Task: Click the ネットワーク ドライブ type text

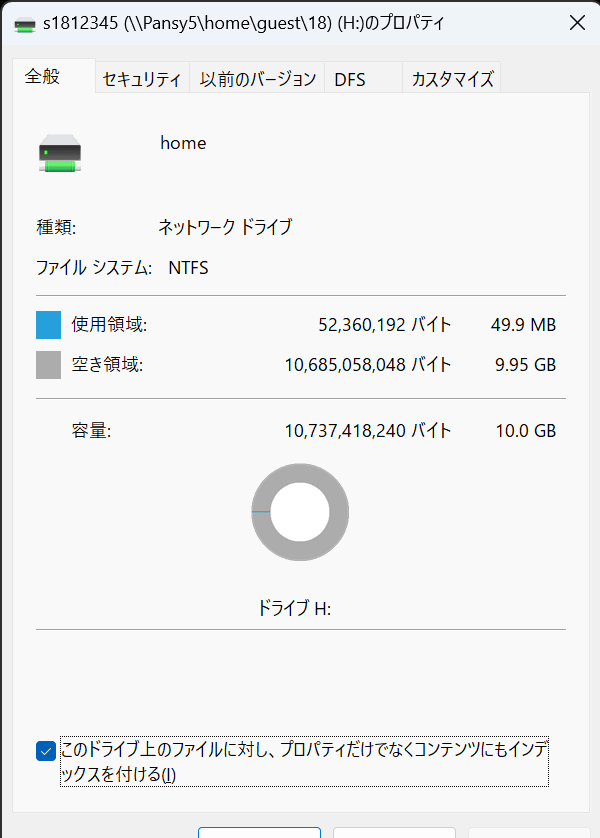Action: pyautogui.click(x=225, y=227)
